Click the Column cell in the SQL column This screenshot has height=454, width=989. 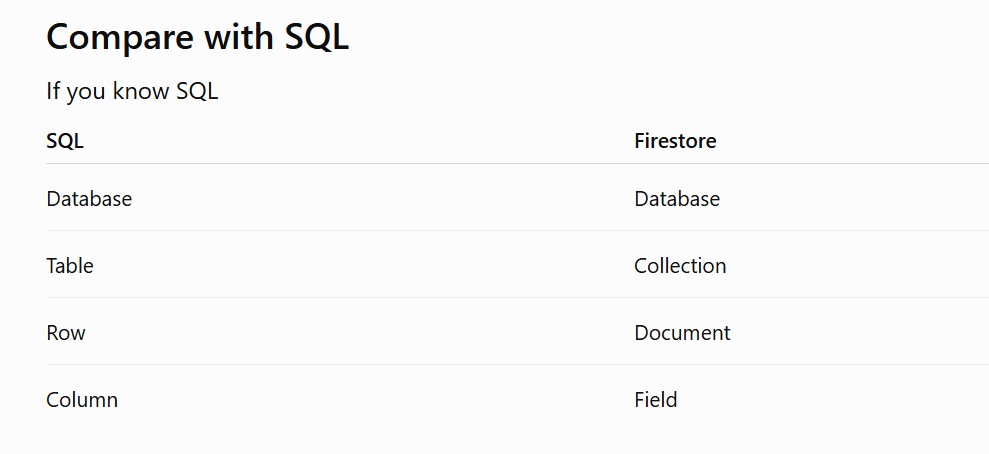tap(82, 400)
